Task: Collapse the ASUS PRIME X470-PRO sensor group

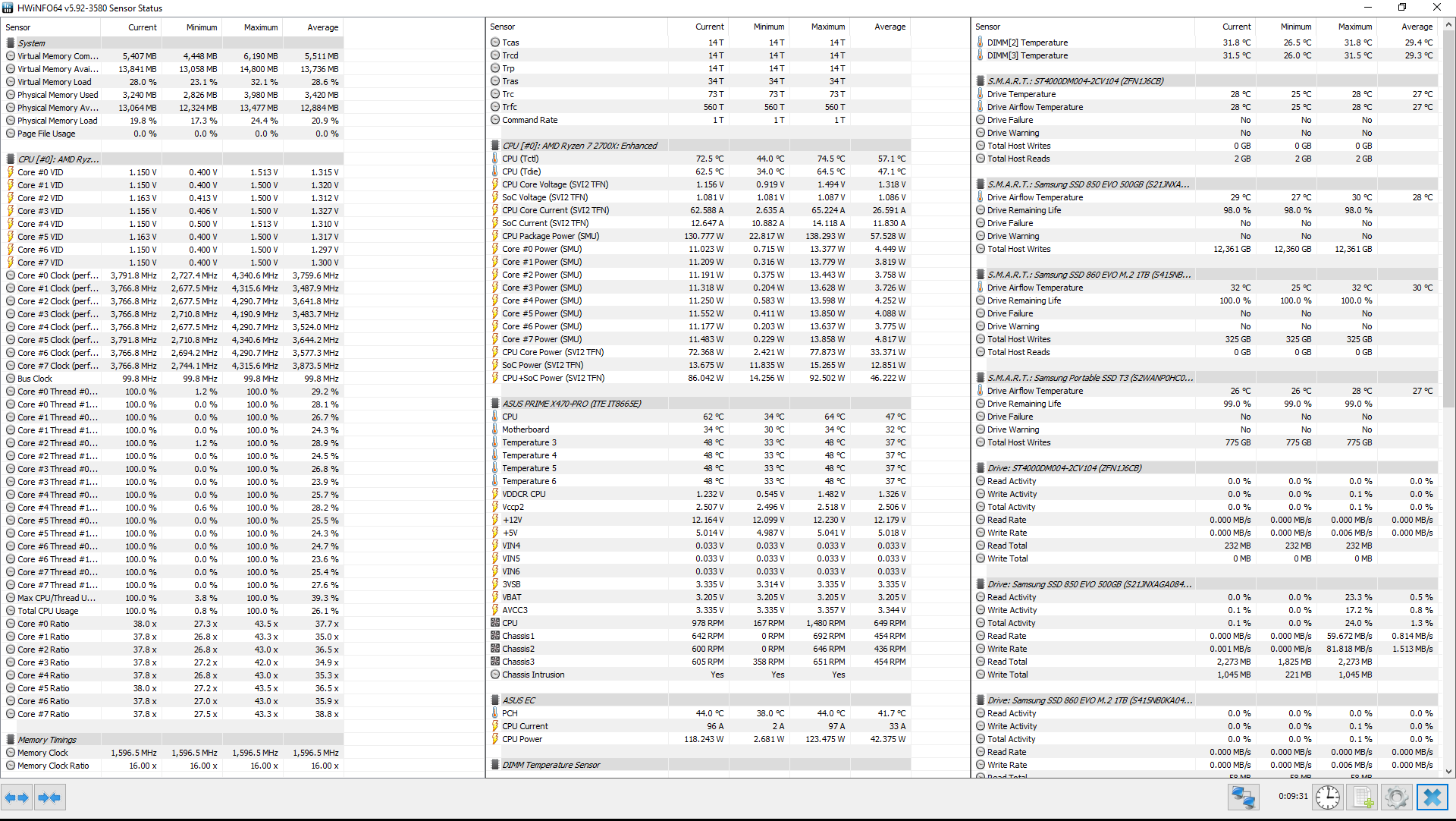Action: tap(571, 404)
